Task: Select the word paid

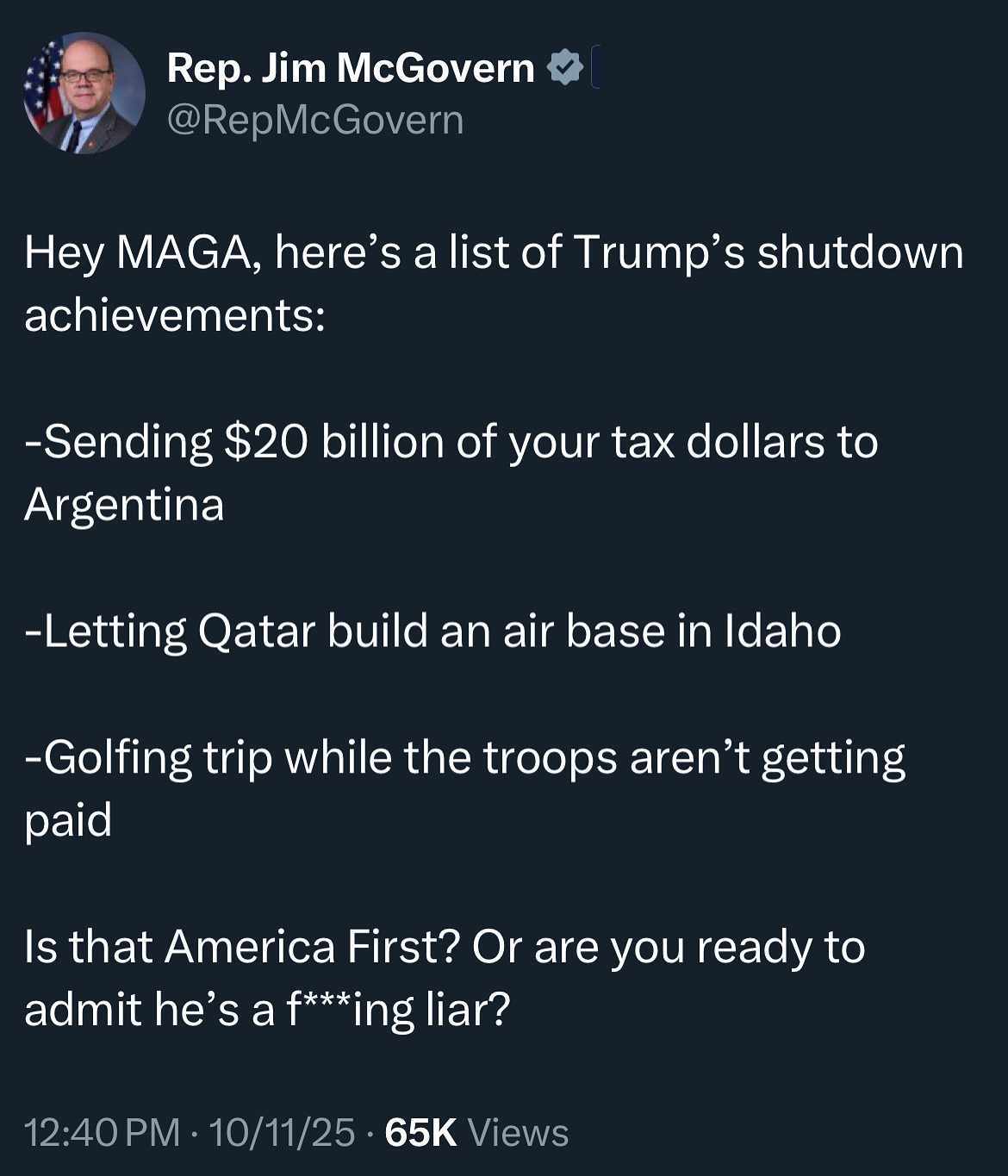Action: (68, 820)
